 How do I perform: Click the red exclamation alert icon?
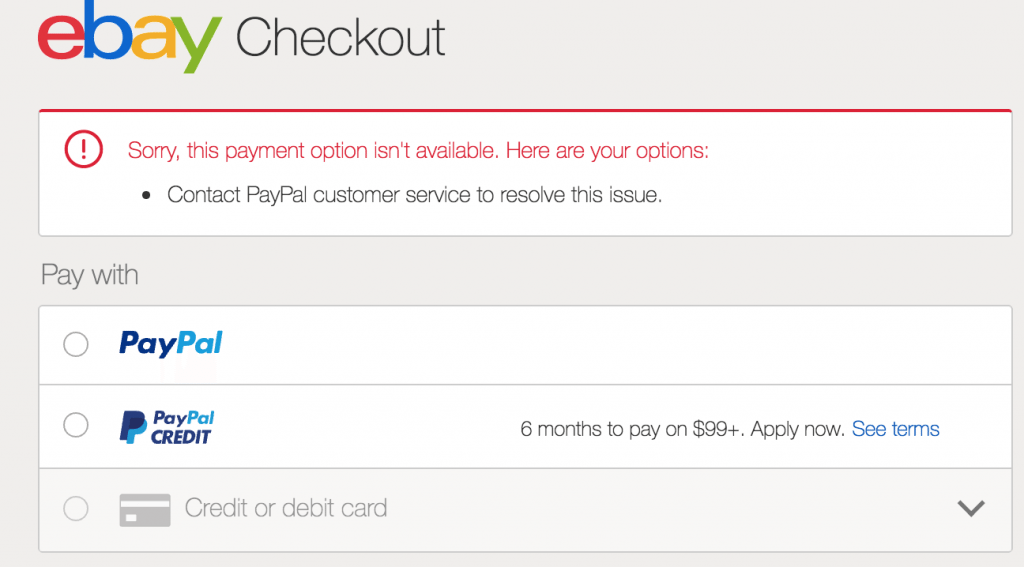tap(83, 150)
